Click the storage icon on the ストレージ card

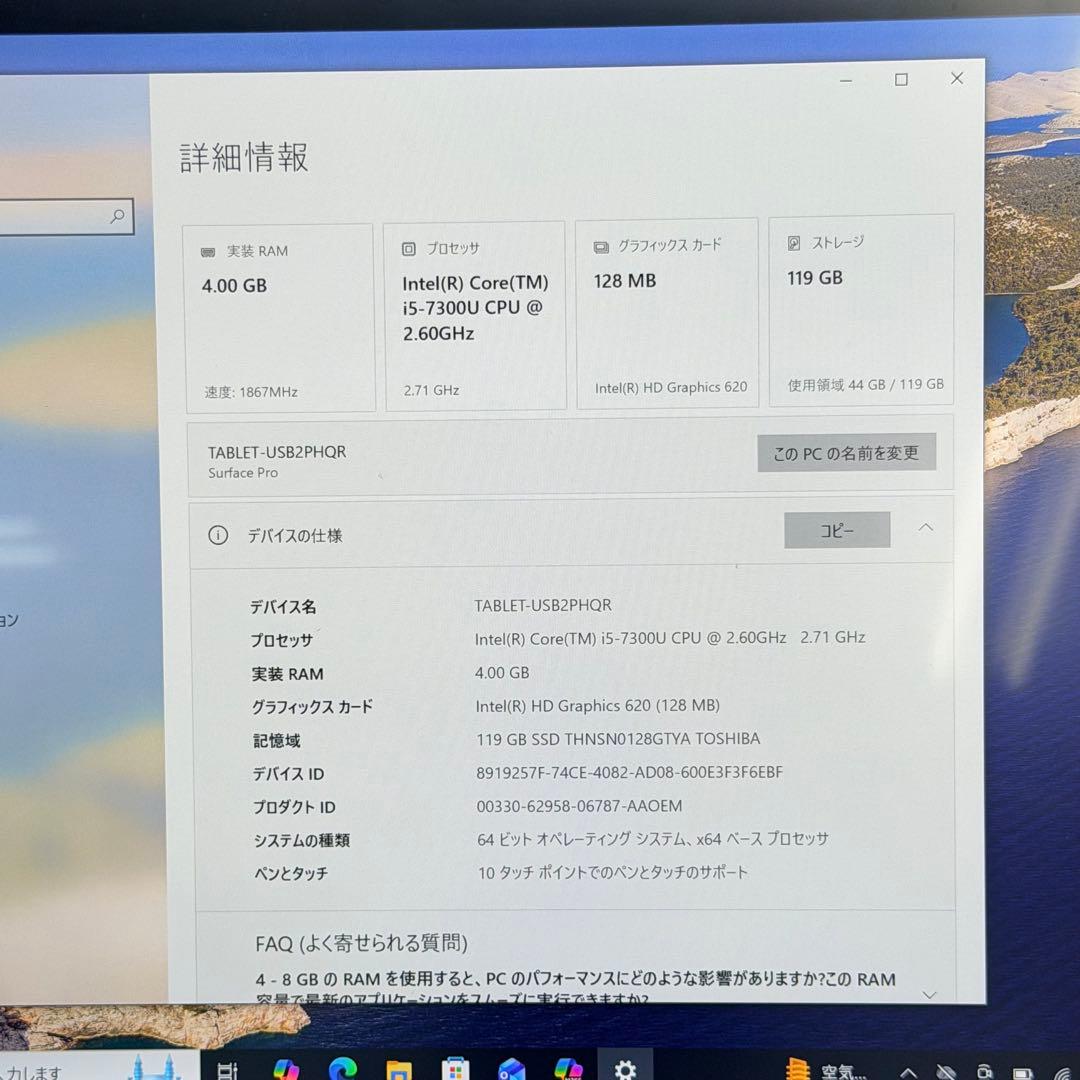[x=793, y=242]
